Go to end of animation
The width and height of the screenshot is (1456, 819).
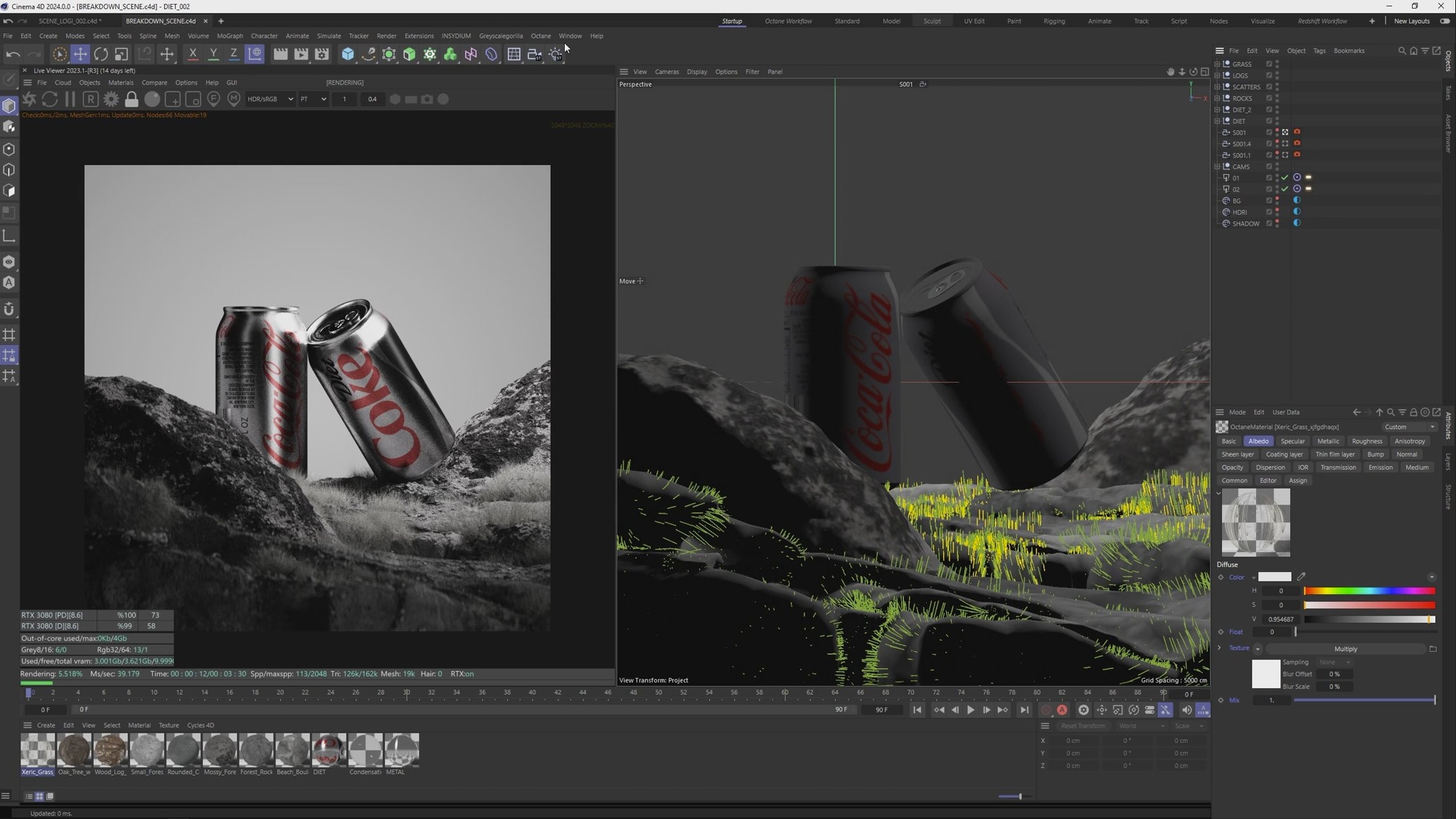tap(1024, 709)
